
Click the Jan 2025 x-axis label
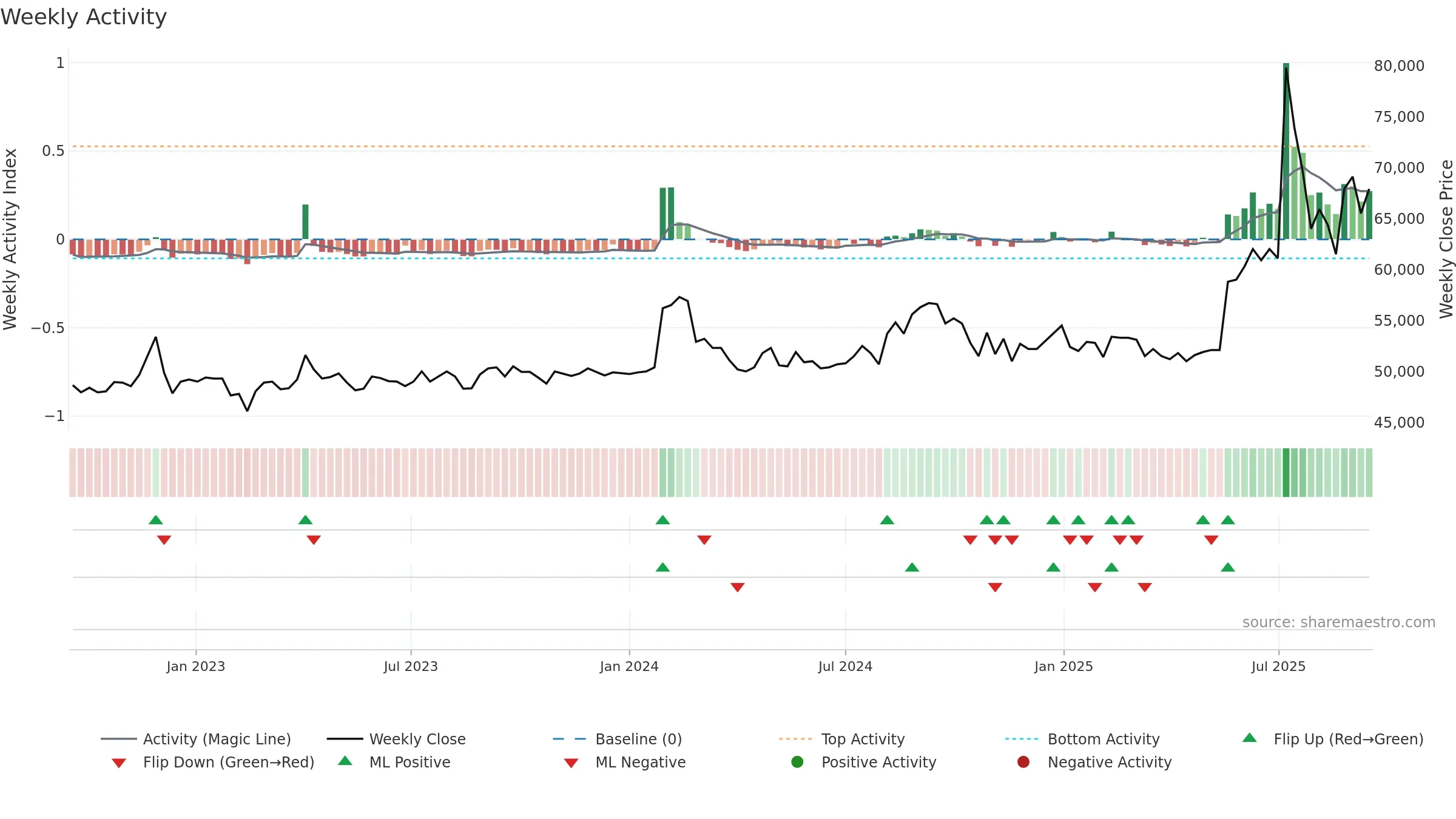pyautogui.click(x=1063, y=666)
